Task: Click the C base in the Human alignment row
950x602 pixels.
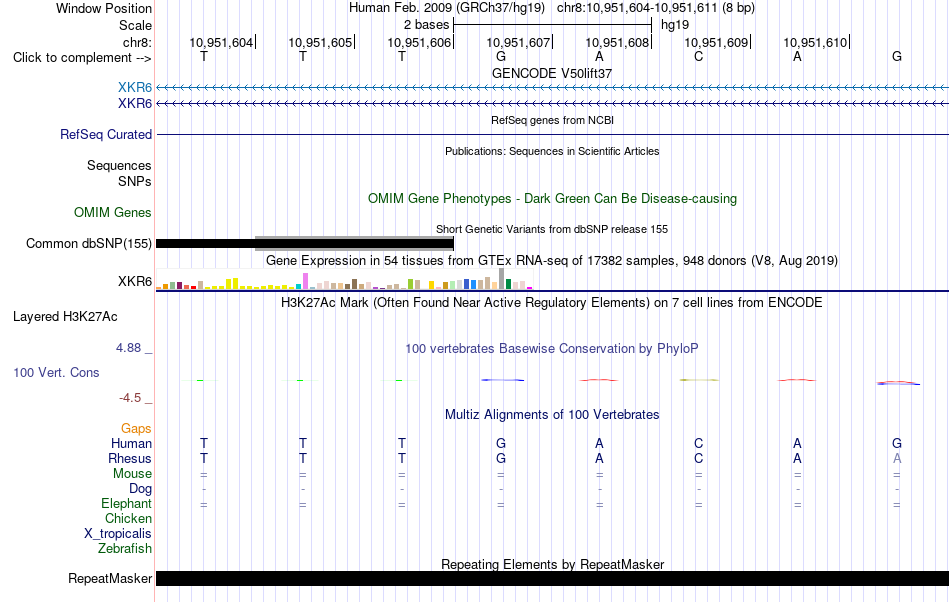Action: coord(699,443)
